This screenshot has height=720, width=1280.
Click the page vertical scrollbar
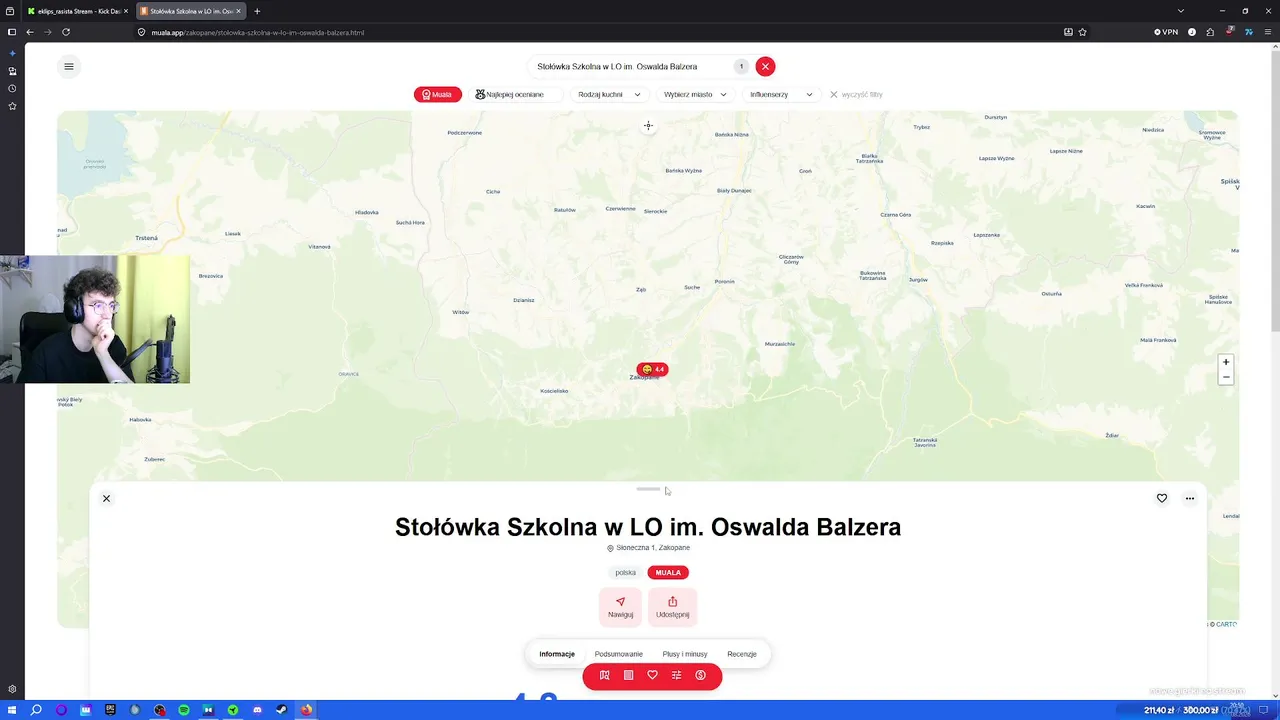pos(1275,190)
